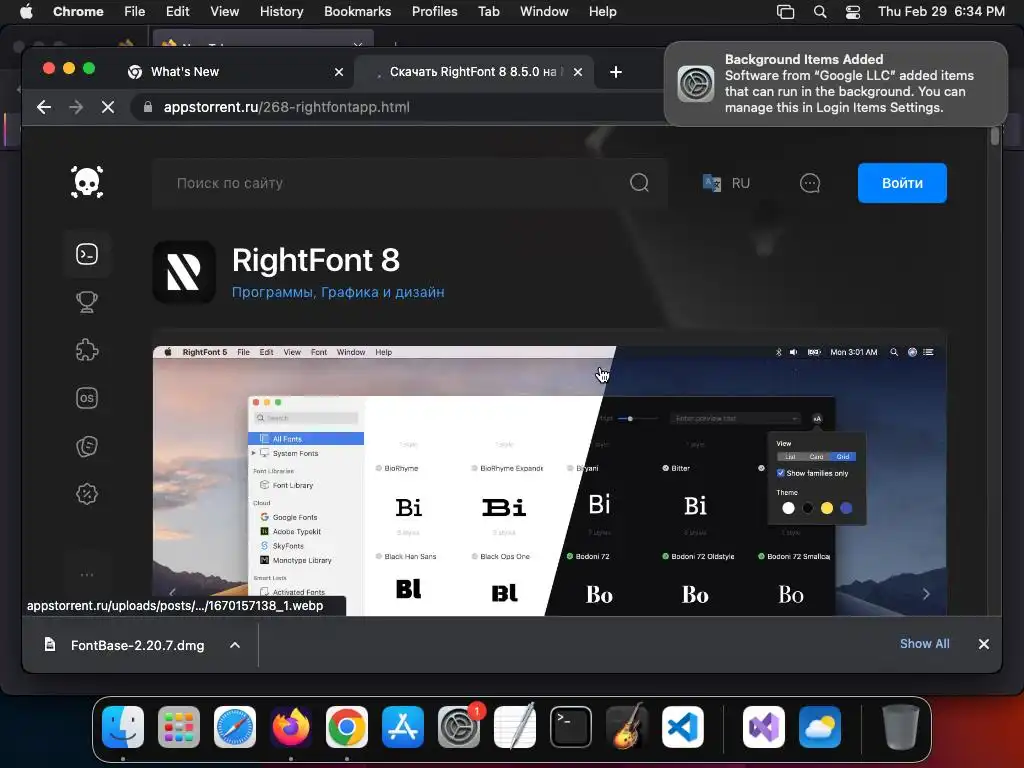Open App Store from the Dock
1024x768 pixels.
[x=403, y=727]
